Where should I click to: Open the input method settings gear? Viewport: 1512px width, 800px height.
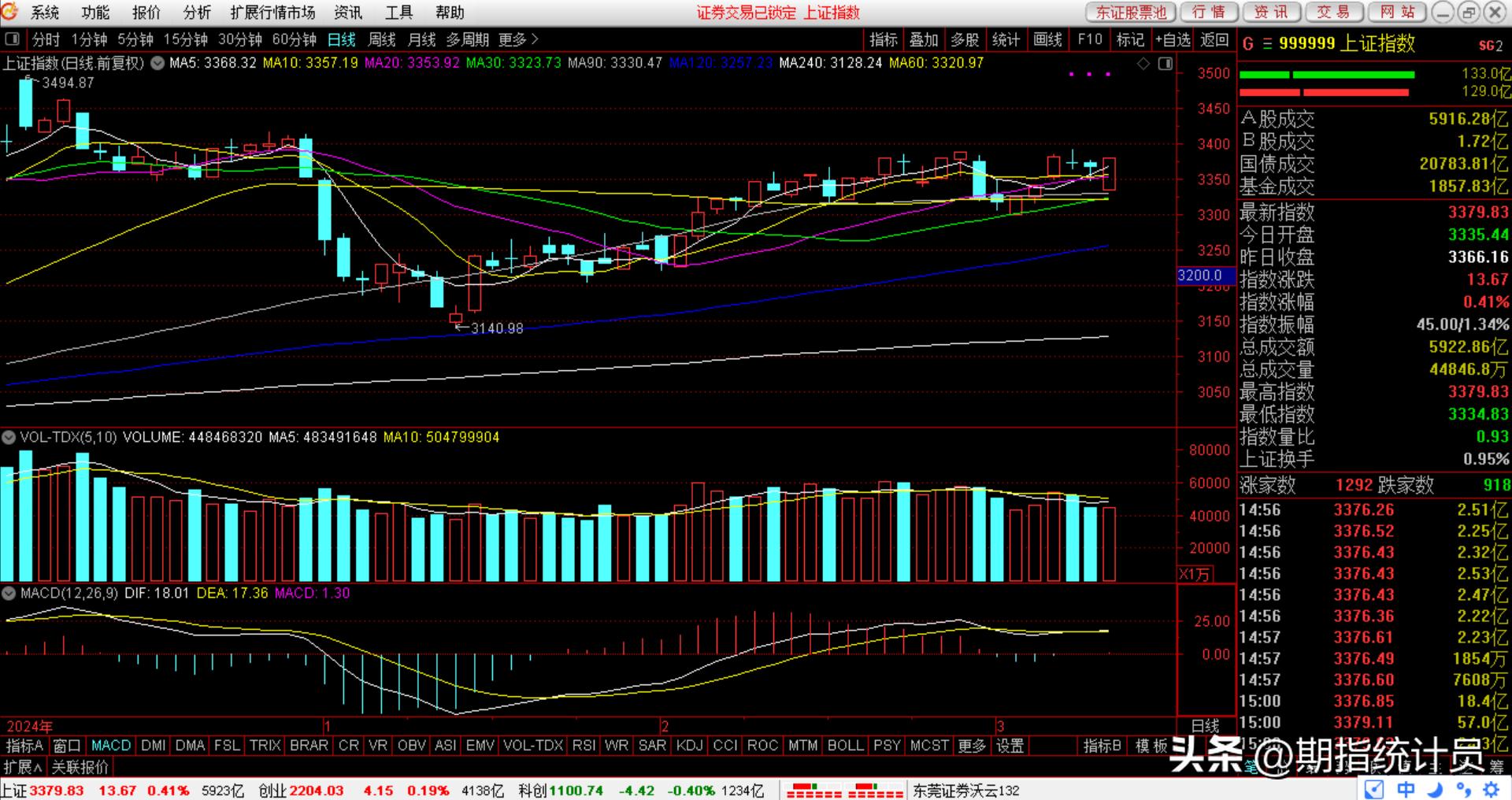click(x=1492, y=789)
